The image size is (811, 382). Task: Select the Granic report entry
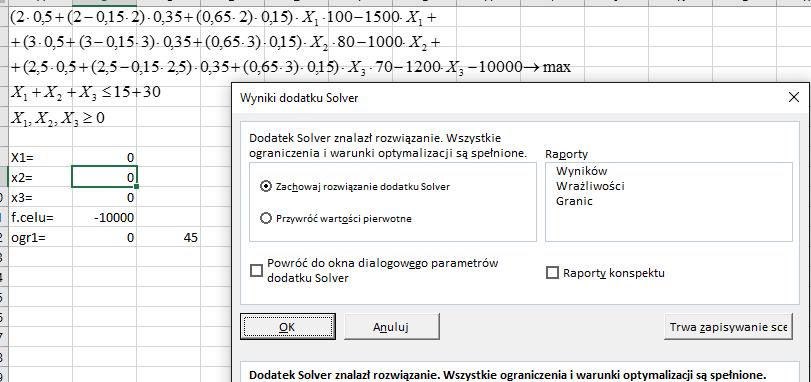574,201
